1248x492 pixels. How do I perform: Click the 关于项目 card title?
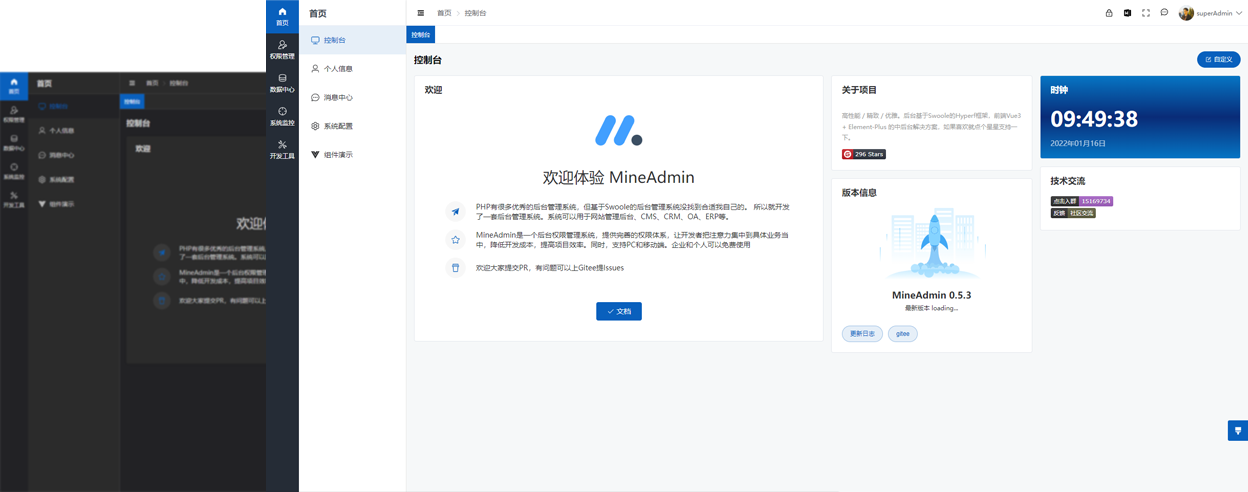(860, 90)
